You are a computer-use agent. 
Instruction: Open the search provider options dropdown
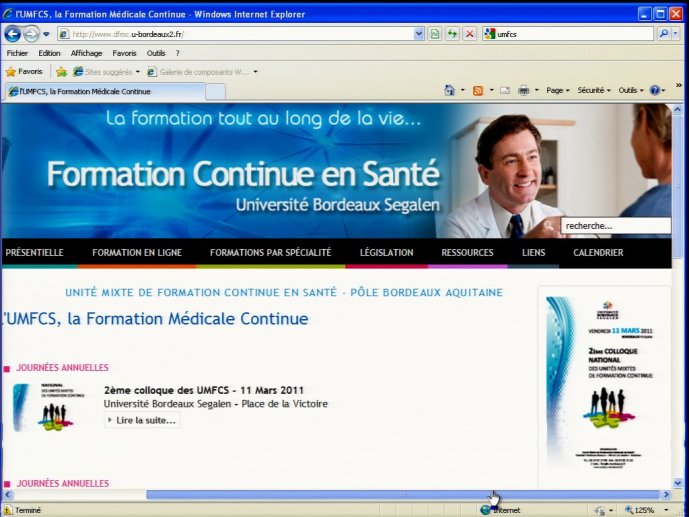click(x=676, y=33)
